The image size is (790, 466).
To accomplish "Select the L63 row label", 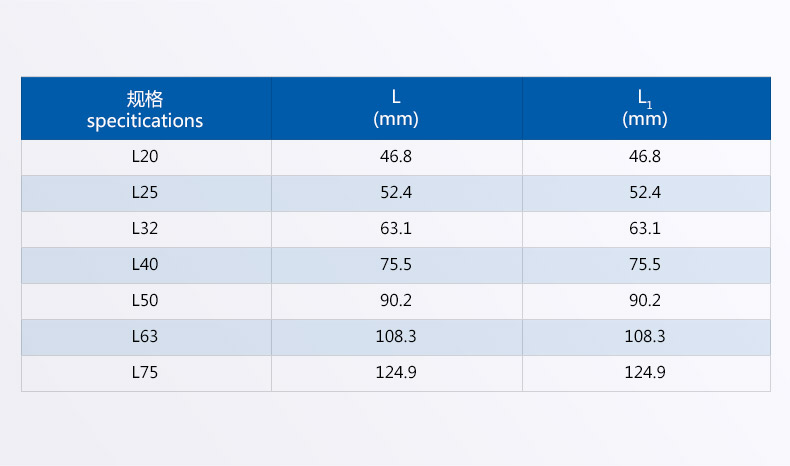I will pyautogui.click(x=145, y=337).
